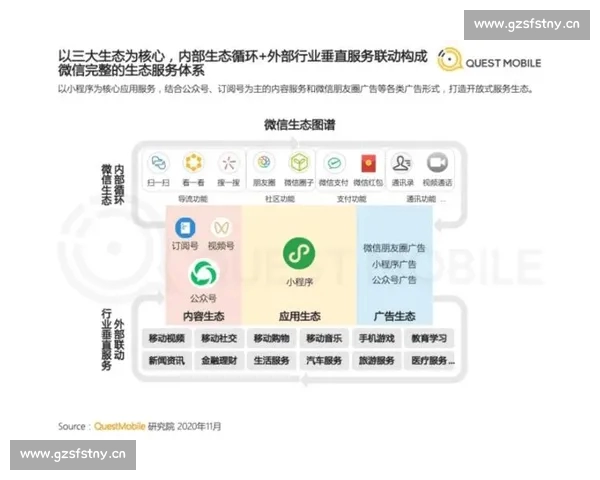Image resolution: width=600 pixels, height=480 pixels.
Task: Click the grey subtitle beginning 以小程序为核心应用服务
Action: pyautogui.click(x=295, y=89)
